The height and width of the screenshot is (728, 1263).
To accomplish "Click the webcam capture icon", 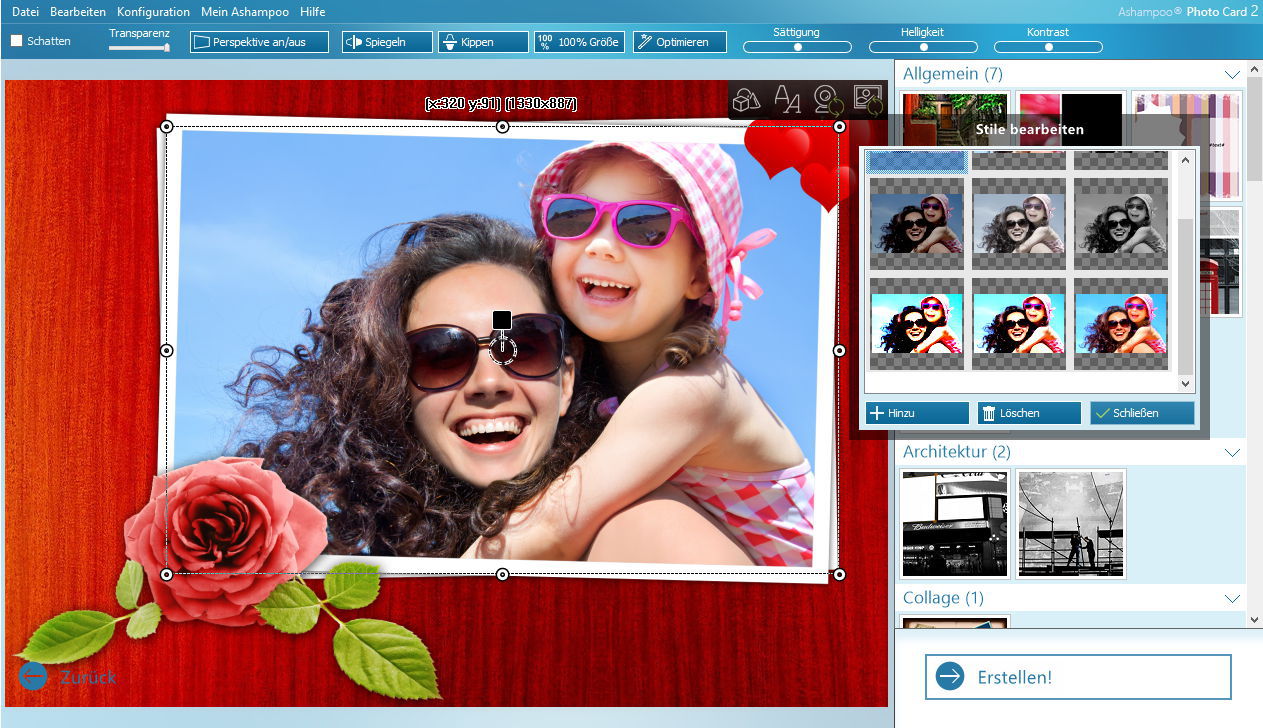I will (x=829, y=99).
